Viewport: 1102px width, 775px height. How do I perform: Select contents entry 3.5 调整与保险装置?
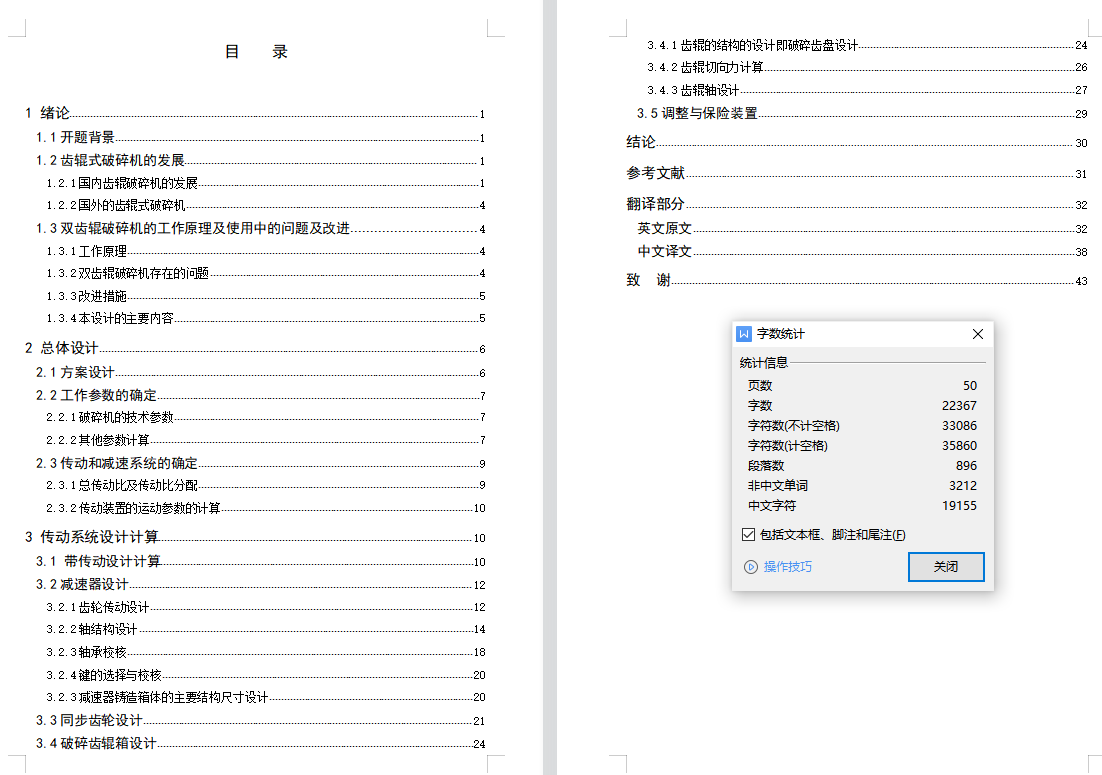point(697,113)
